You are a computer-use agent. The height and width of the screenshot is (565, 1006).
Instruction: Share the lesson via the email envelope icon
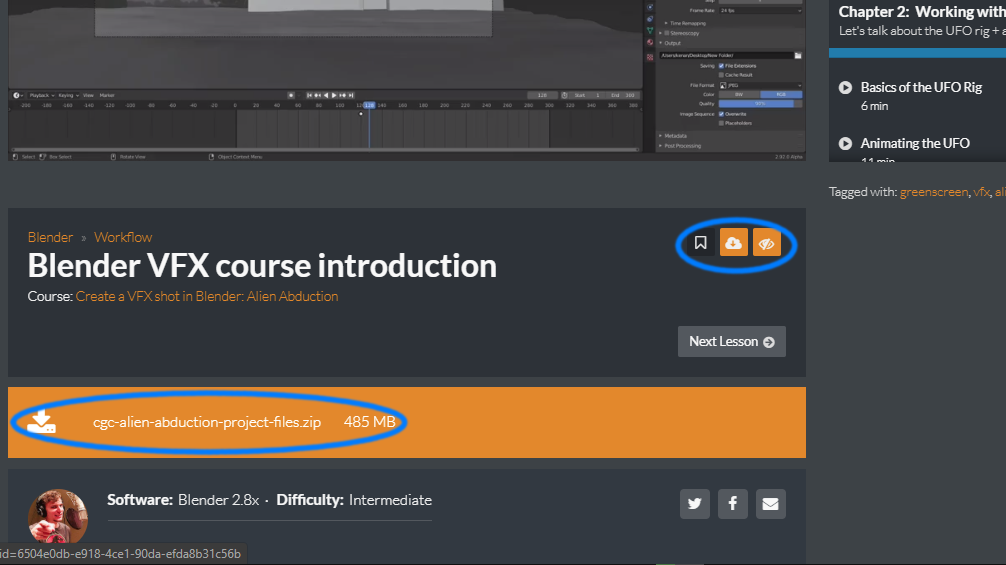tap(771, 503)
